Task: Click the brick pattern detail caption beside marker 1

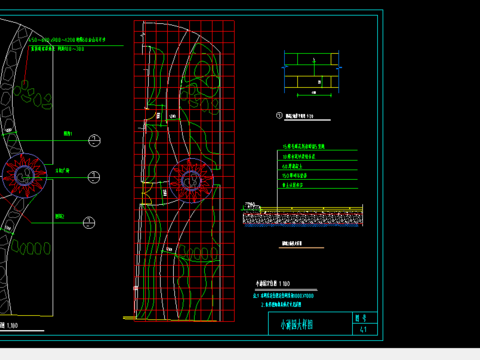Action: [x=299, y=116]
